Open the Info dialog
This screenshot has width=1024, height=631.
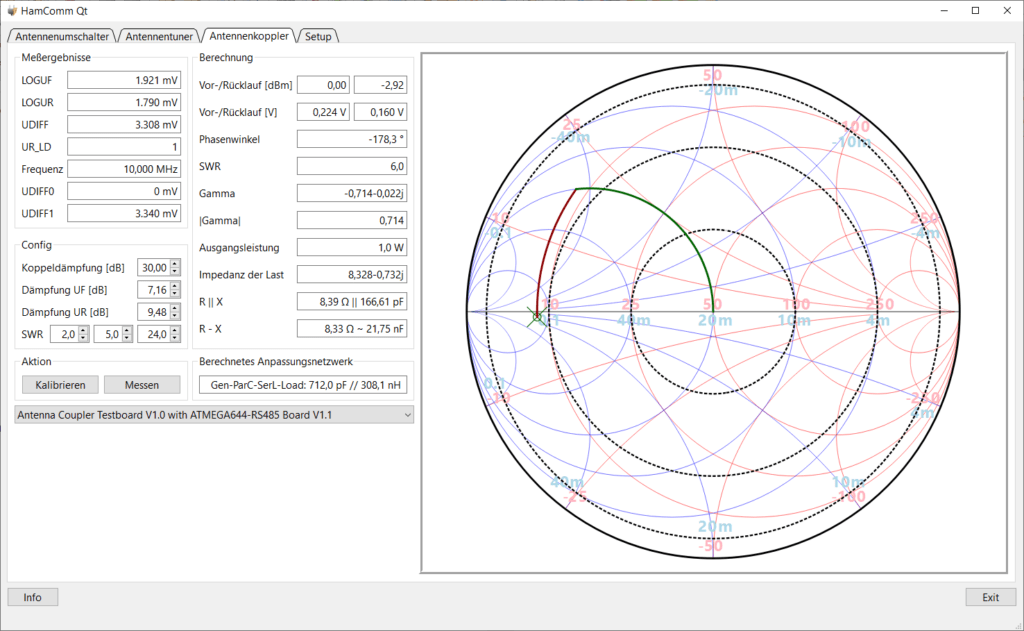click(33, 597)
